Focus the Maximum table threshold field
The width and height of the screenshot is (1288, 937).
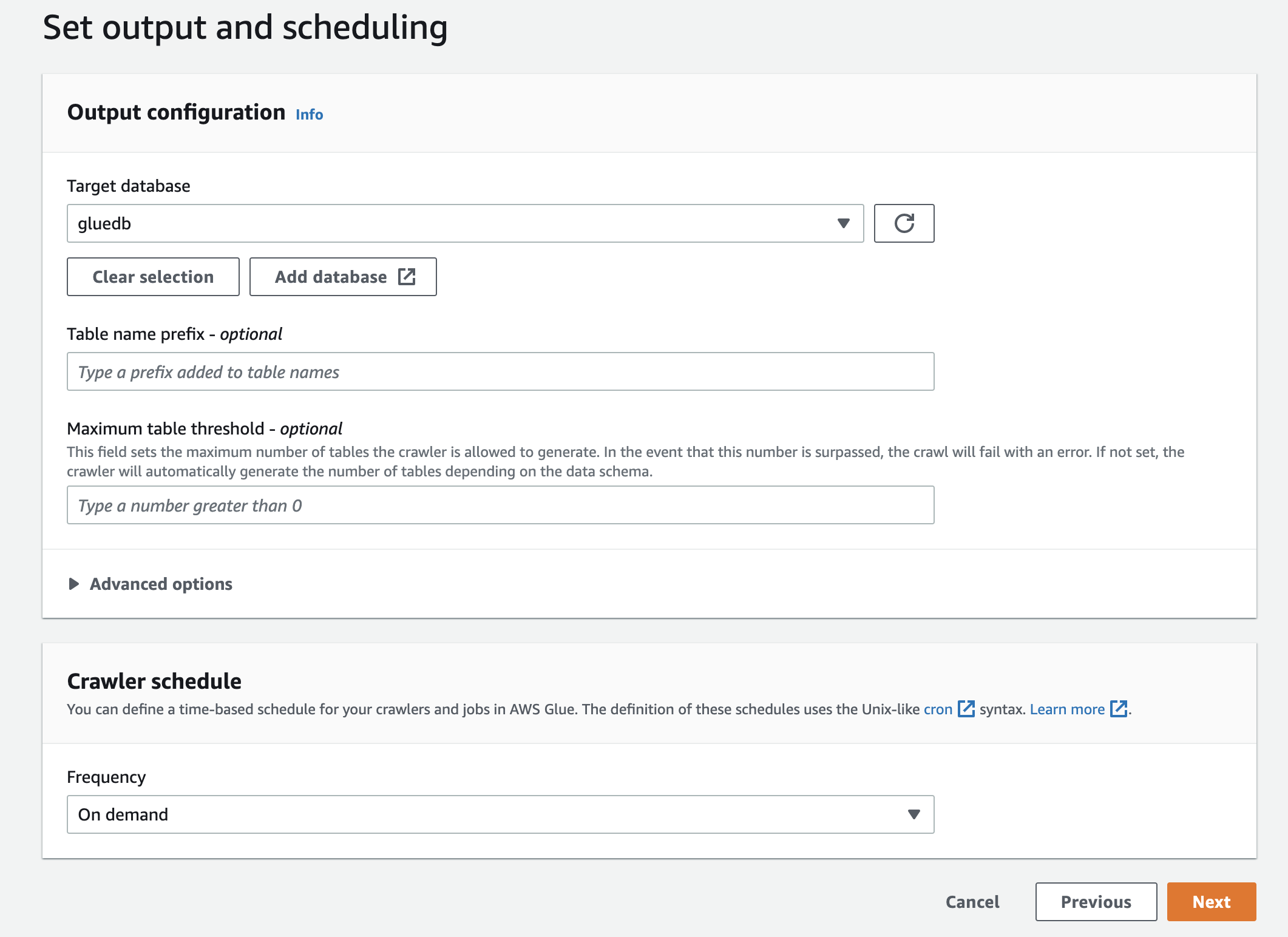point(500,505)
